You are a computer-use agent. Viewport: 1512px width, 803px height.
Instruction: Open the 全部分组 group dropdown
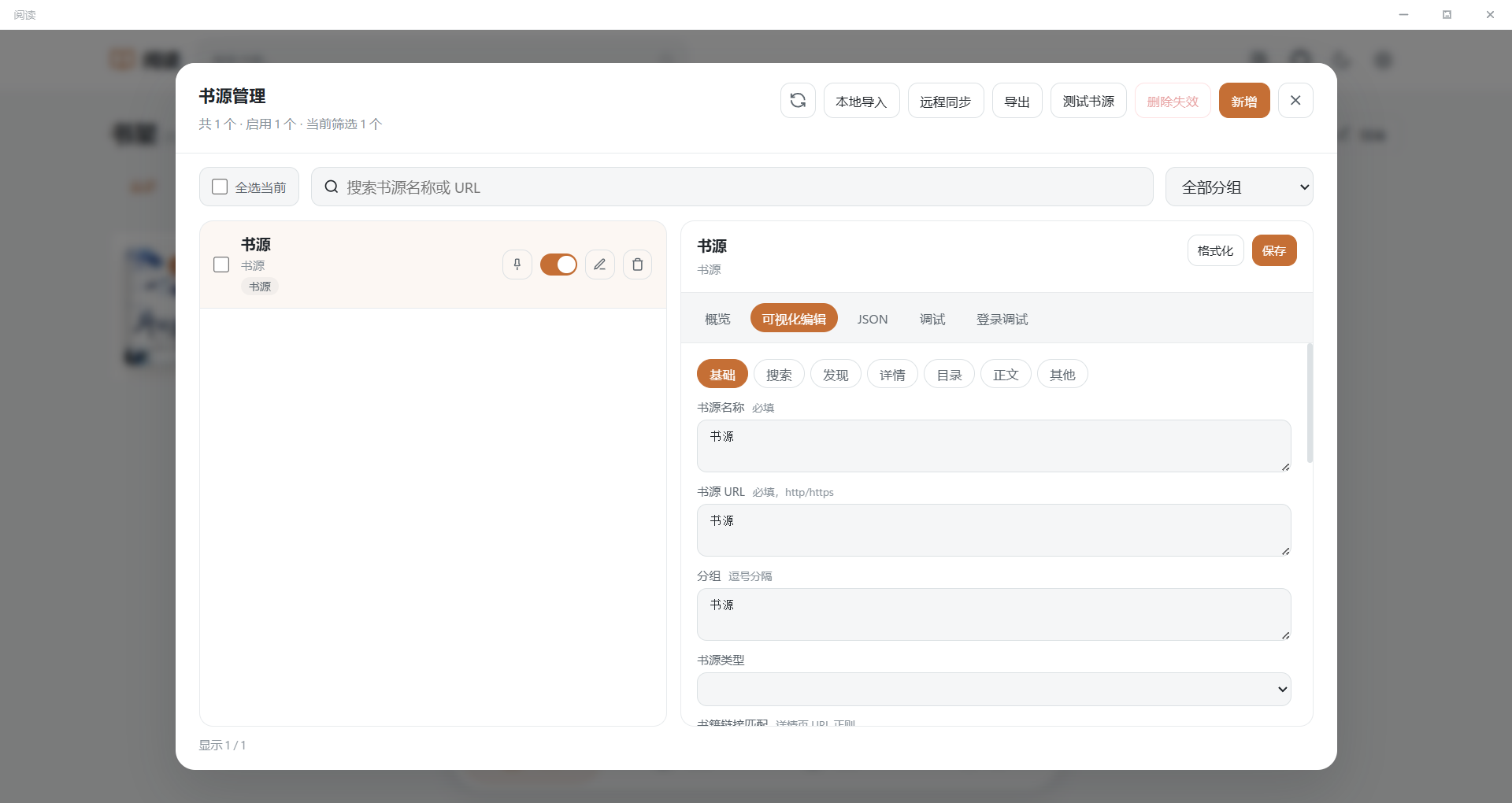point(1240,187)
